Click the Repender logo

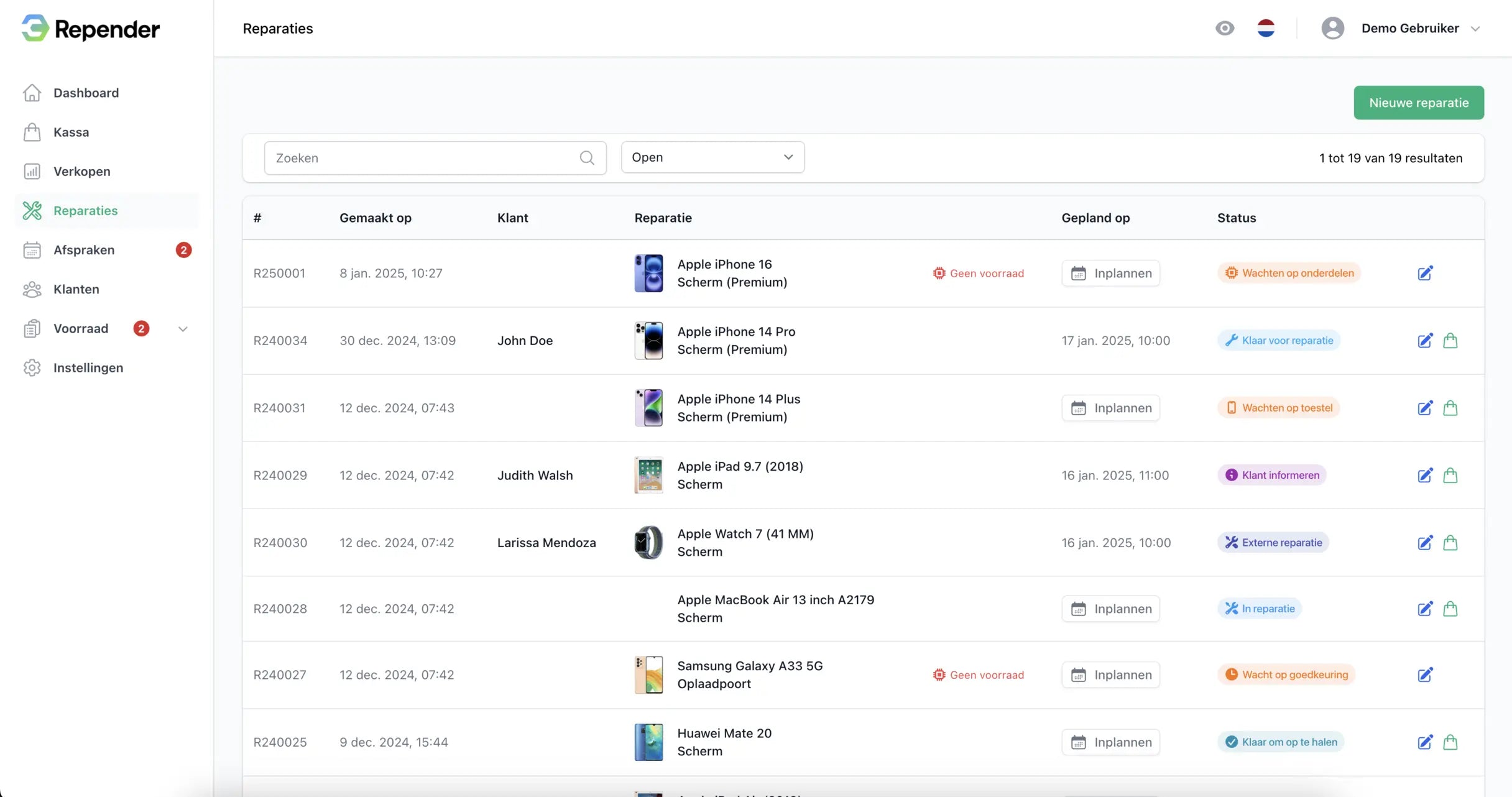[91, 28]
